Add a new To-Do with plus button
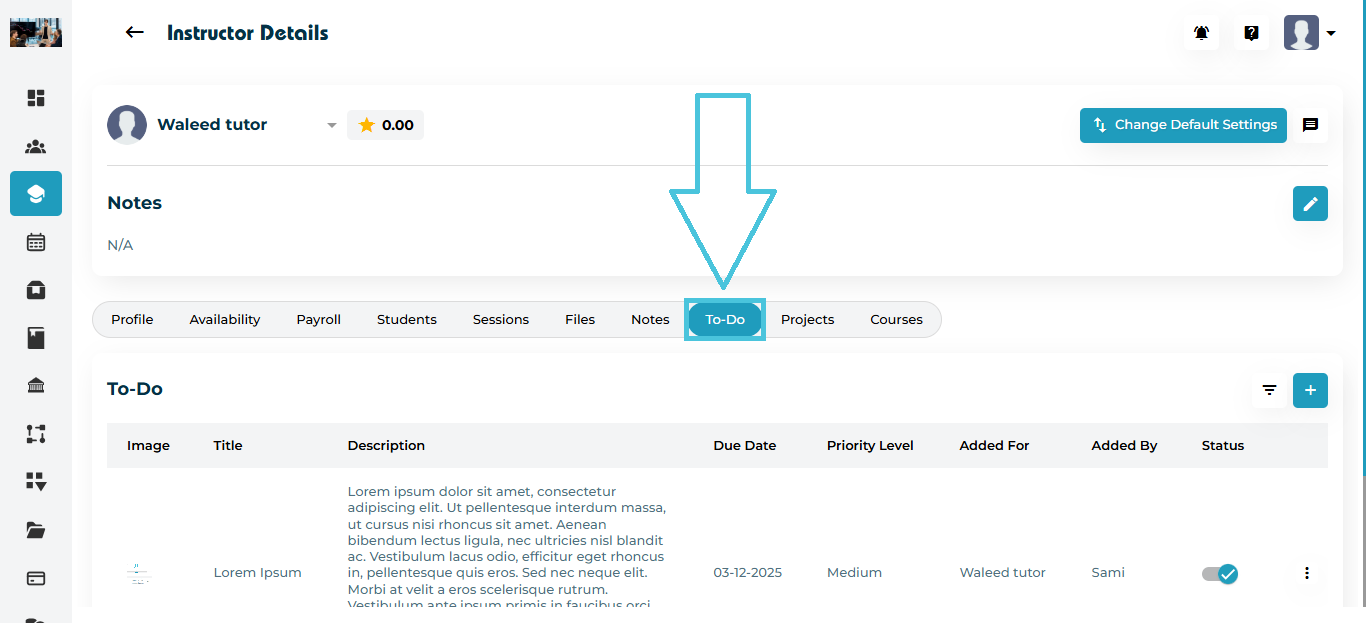1366x623 pixels. click(1310, 390)
